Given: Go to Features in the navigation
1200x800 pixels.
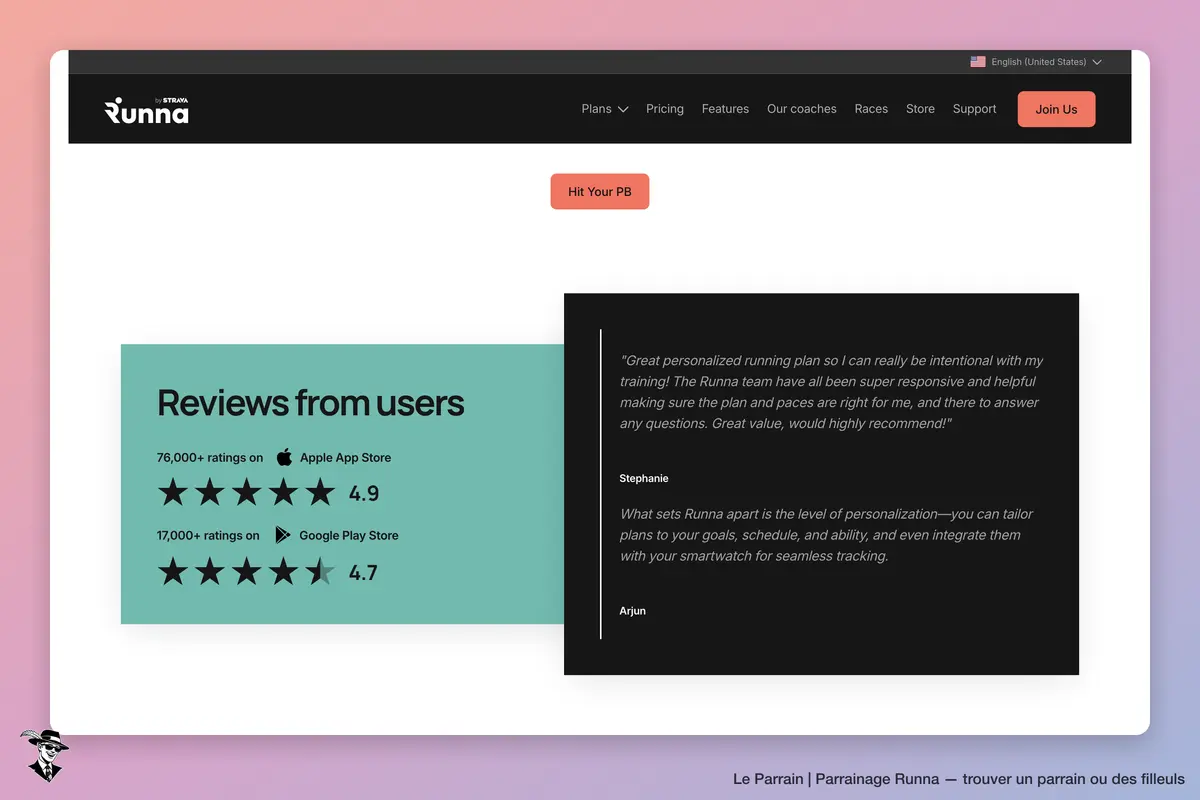Looking at the screenshot, I should [725, 109].
